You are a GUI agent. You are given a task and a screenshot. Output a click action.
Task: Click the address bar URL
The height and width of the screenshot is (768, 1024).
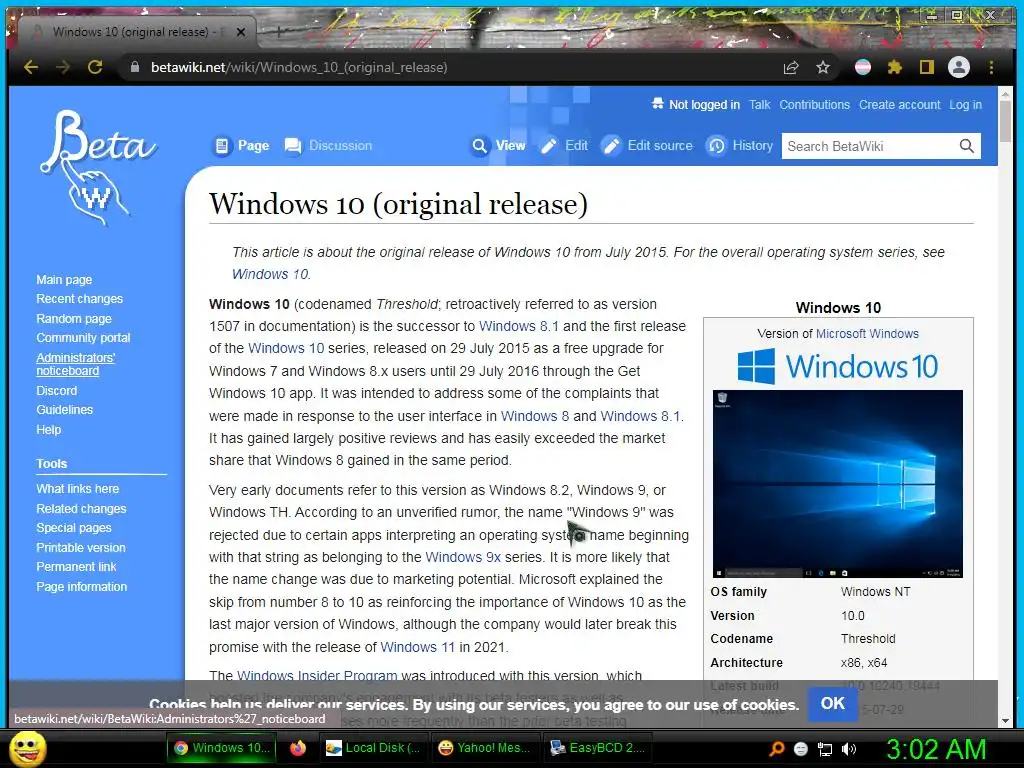[299, 67]
